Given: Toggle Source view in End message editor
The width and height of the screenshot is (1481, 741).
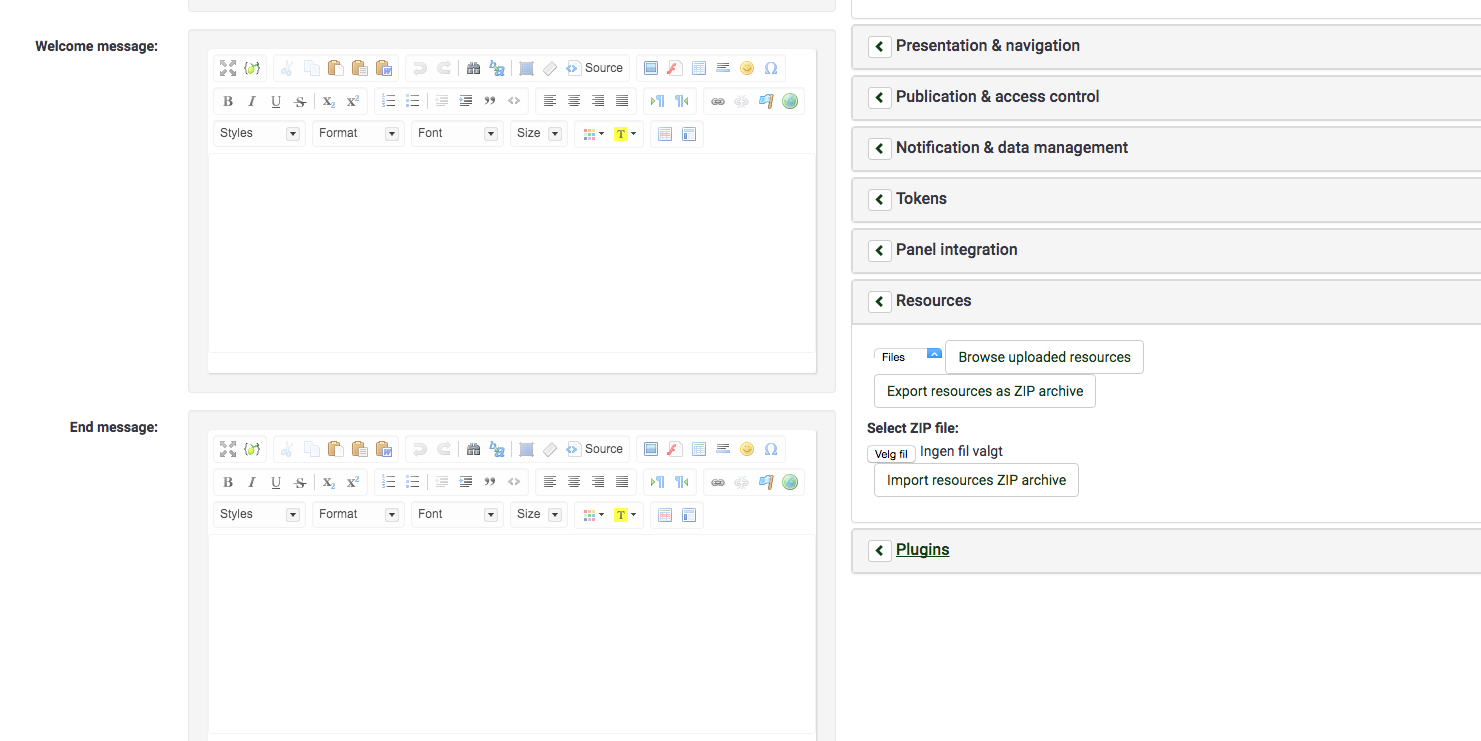Looking at the screenshot, I should point(595,449).
